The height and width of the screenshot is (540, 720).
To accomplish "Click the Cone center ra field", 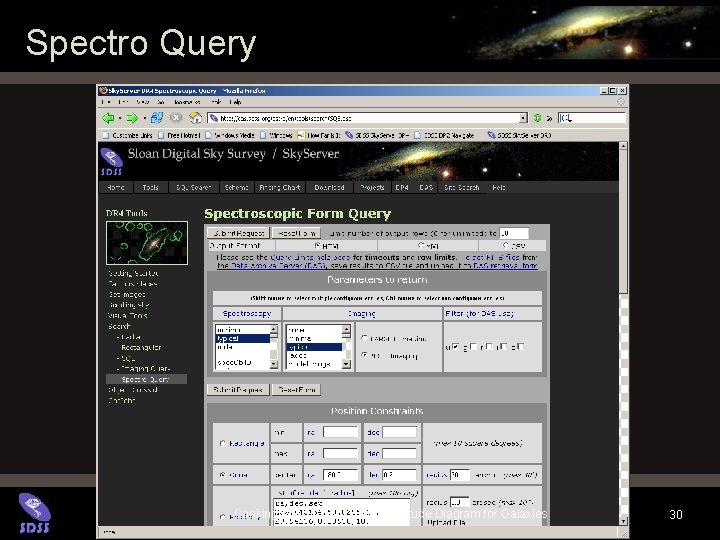I will coord(340,475).
